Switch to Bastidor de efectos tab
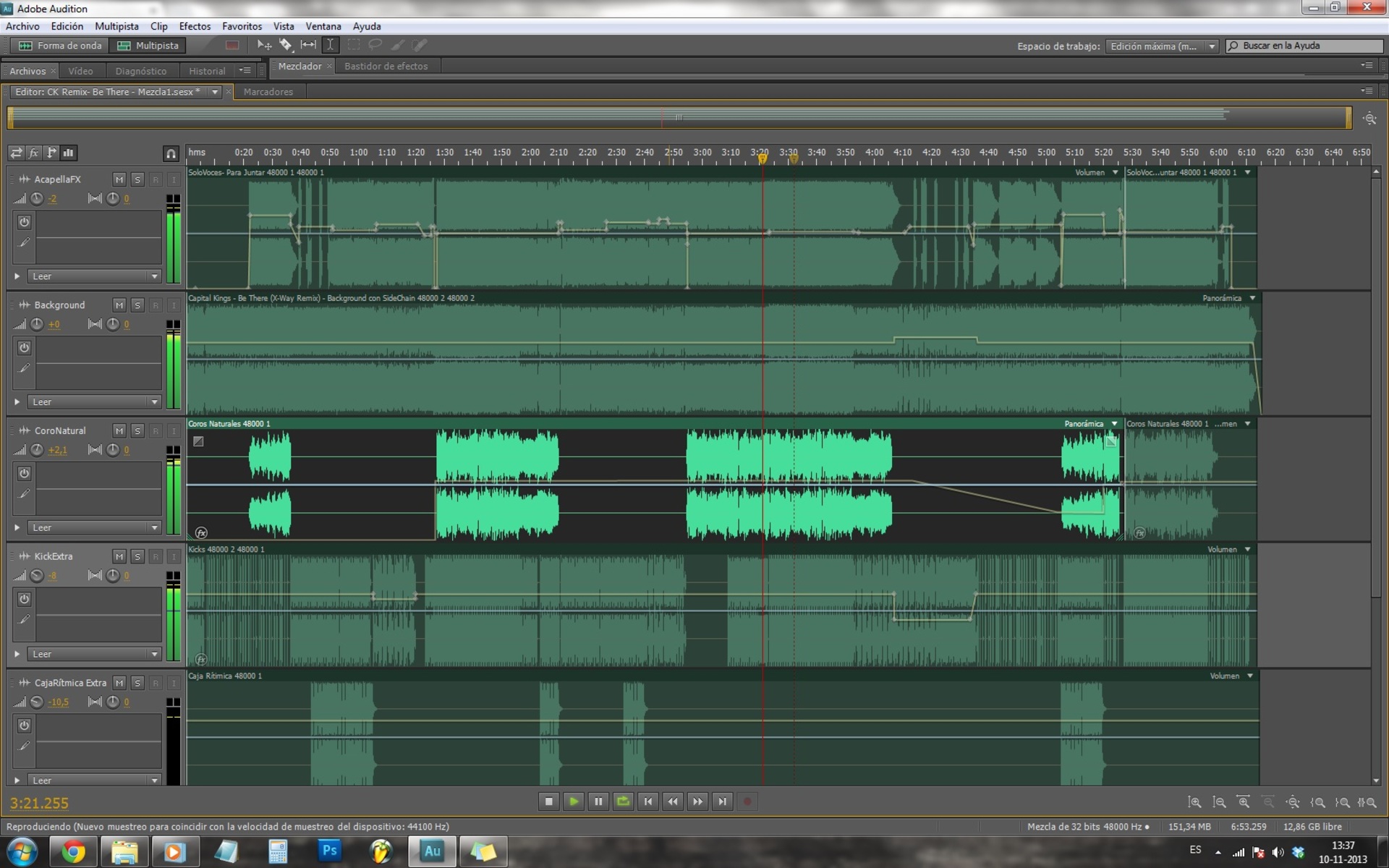The width and height of the screenshot is (1389, 868). coord(386,66)
